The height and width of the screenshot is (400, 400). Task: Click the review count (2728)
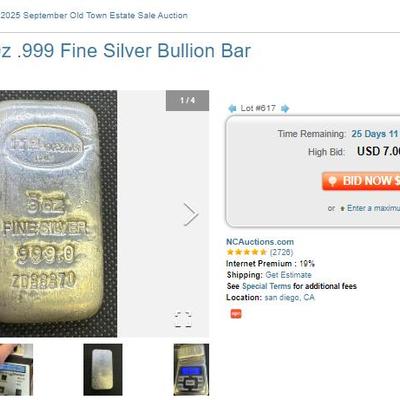281,252
